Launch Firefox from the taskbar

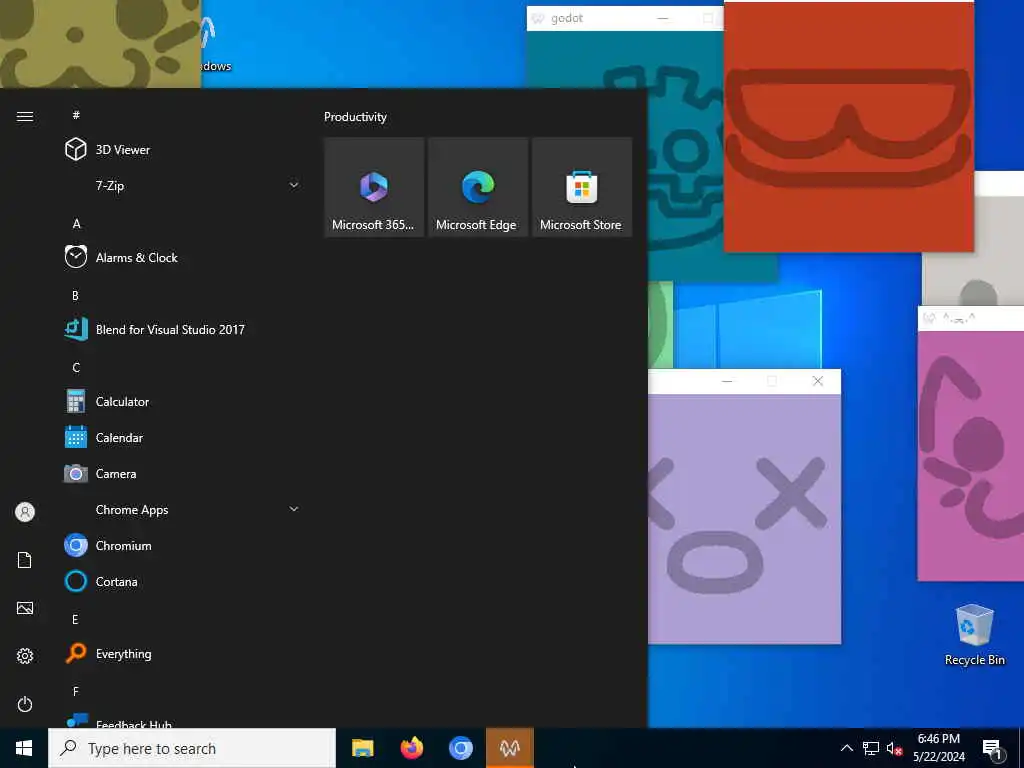(412, 748)
